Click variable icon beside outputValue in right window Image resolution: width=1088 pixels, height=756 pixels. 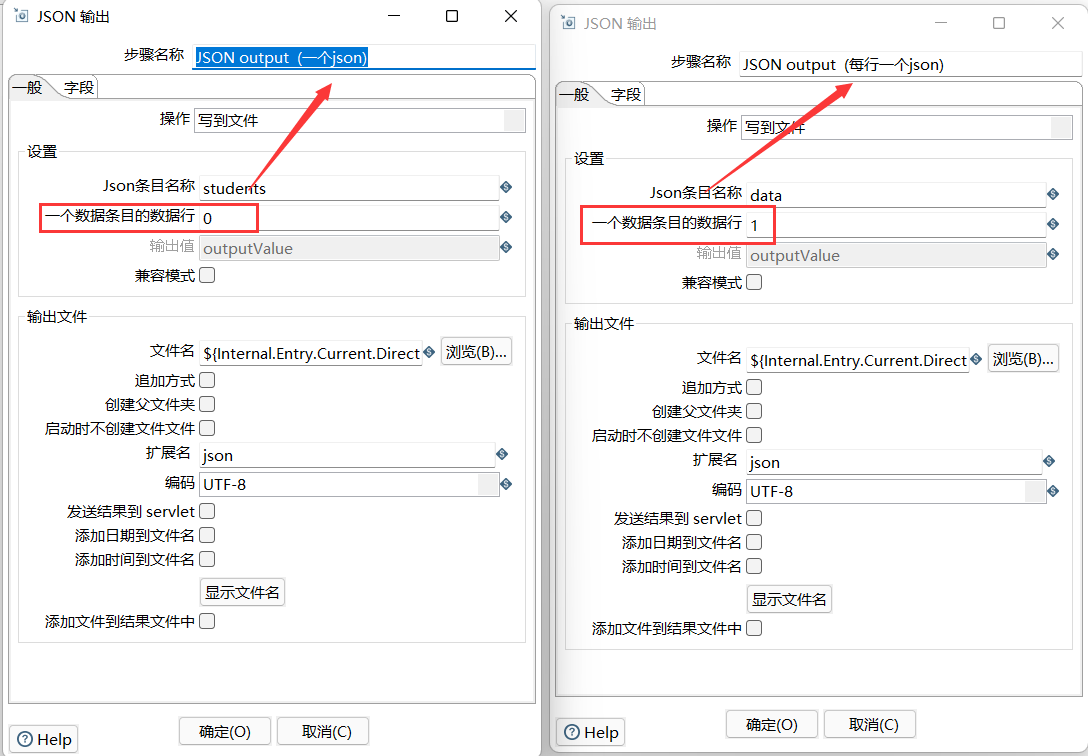click(1053, 254)
